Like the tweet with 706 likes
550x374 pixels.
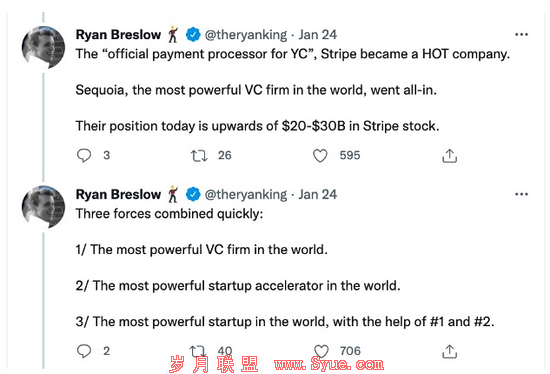tap(321, 351)
